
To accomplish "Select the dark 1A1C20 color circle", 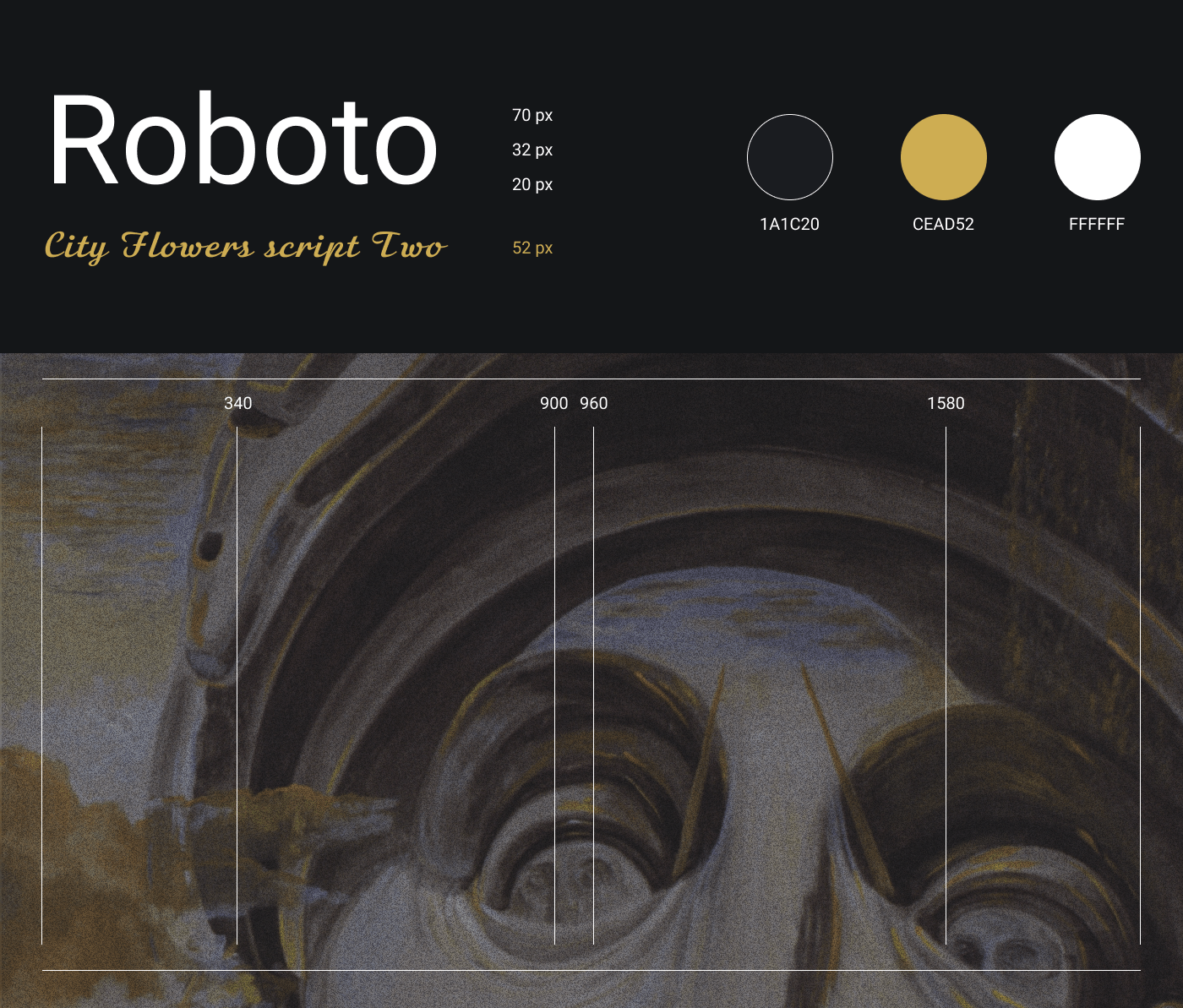I will point(790,157).
